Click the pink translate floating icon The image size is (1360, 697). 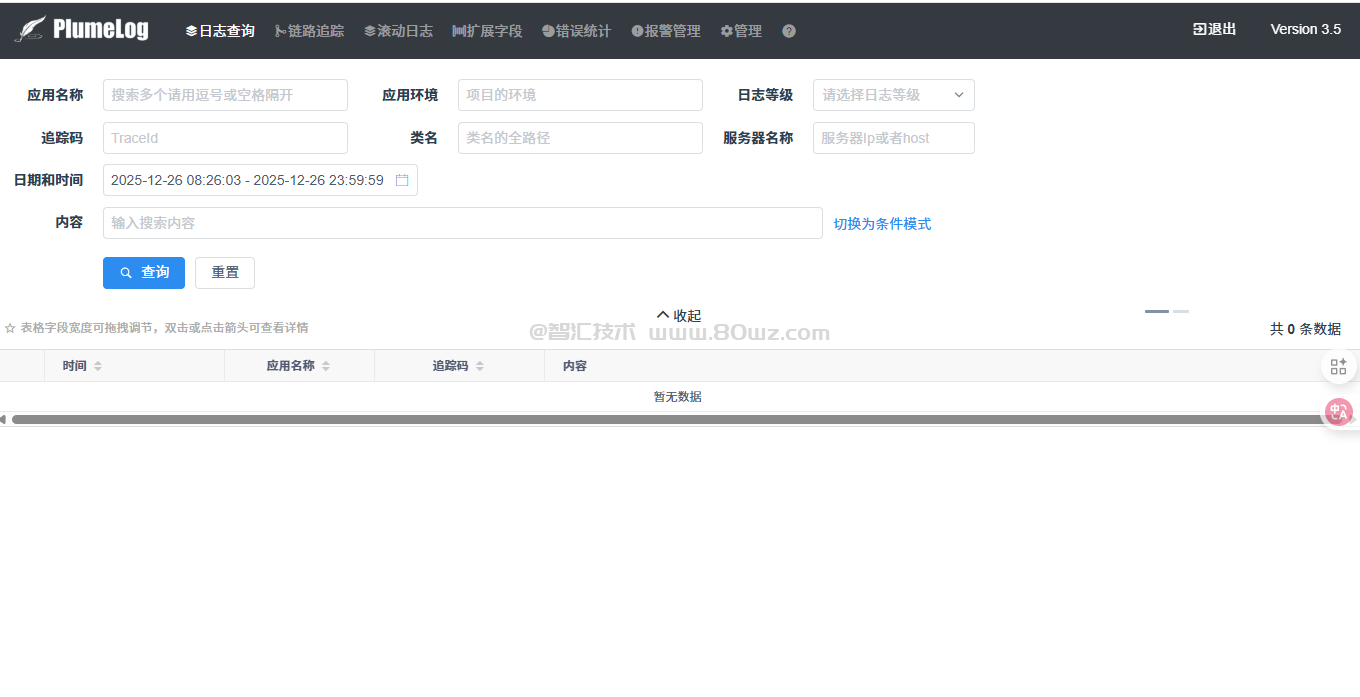pos(1338,411)
